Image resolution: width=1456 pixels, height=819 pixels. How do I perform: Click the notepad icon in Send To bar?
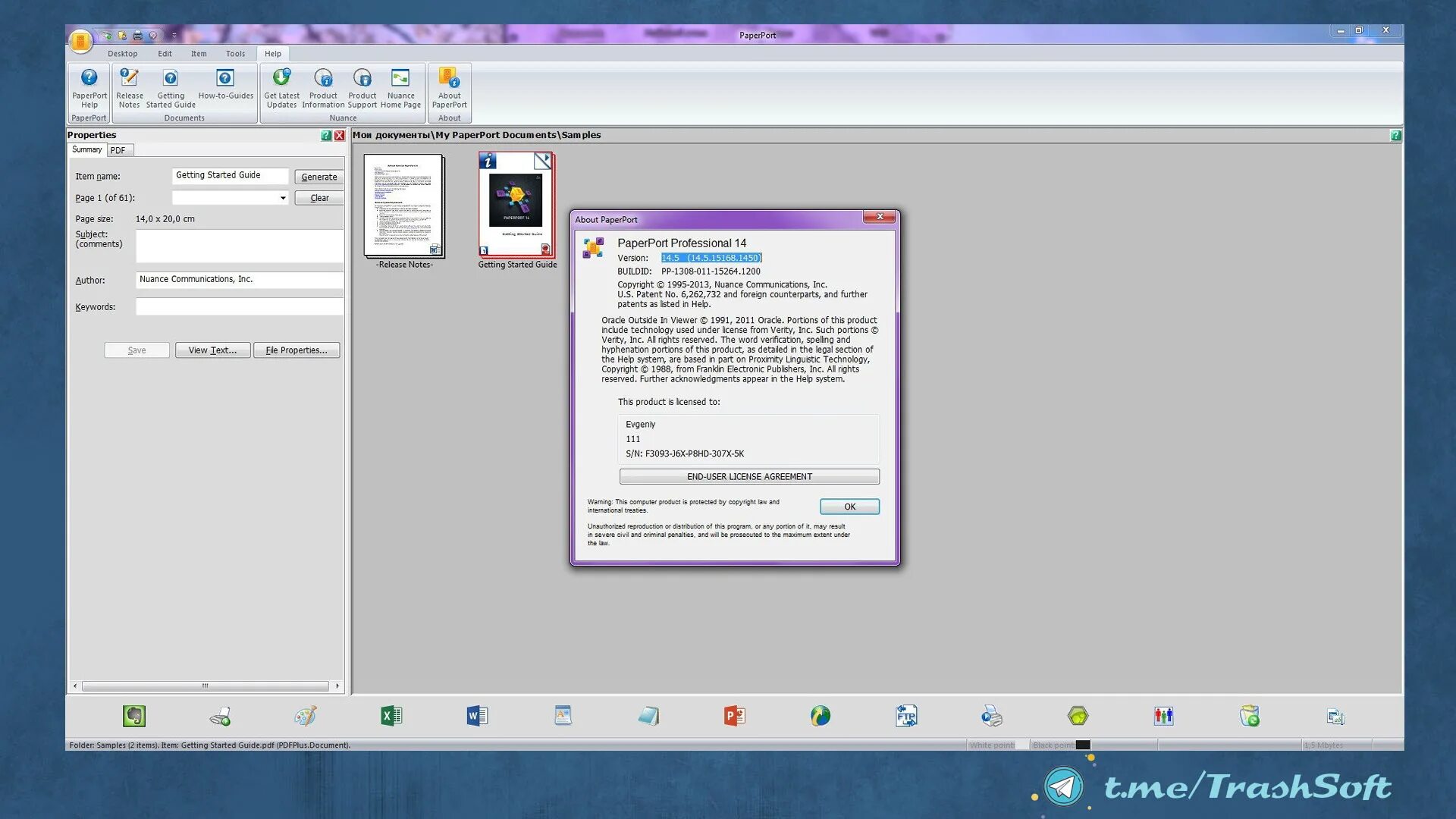tap(648, 716)
